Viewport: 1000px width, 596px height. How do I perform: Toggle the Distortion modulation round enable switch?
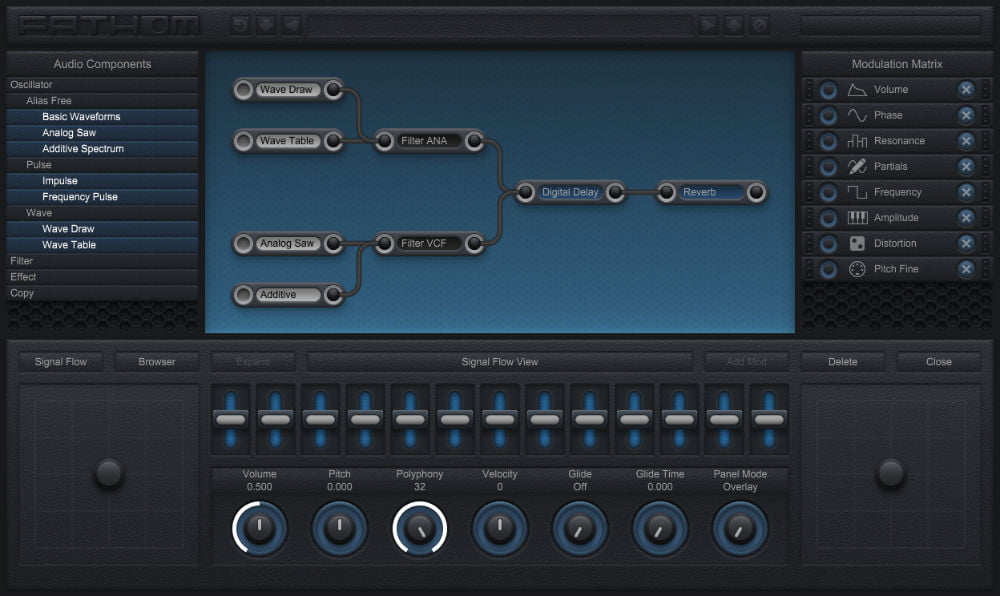[x=828, y=243]
